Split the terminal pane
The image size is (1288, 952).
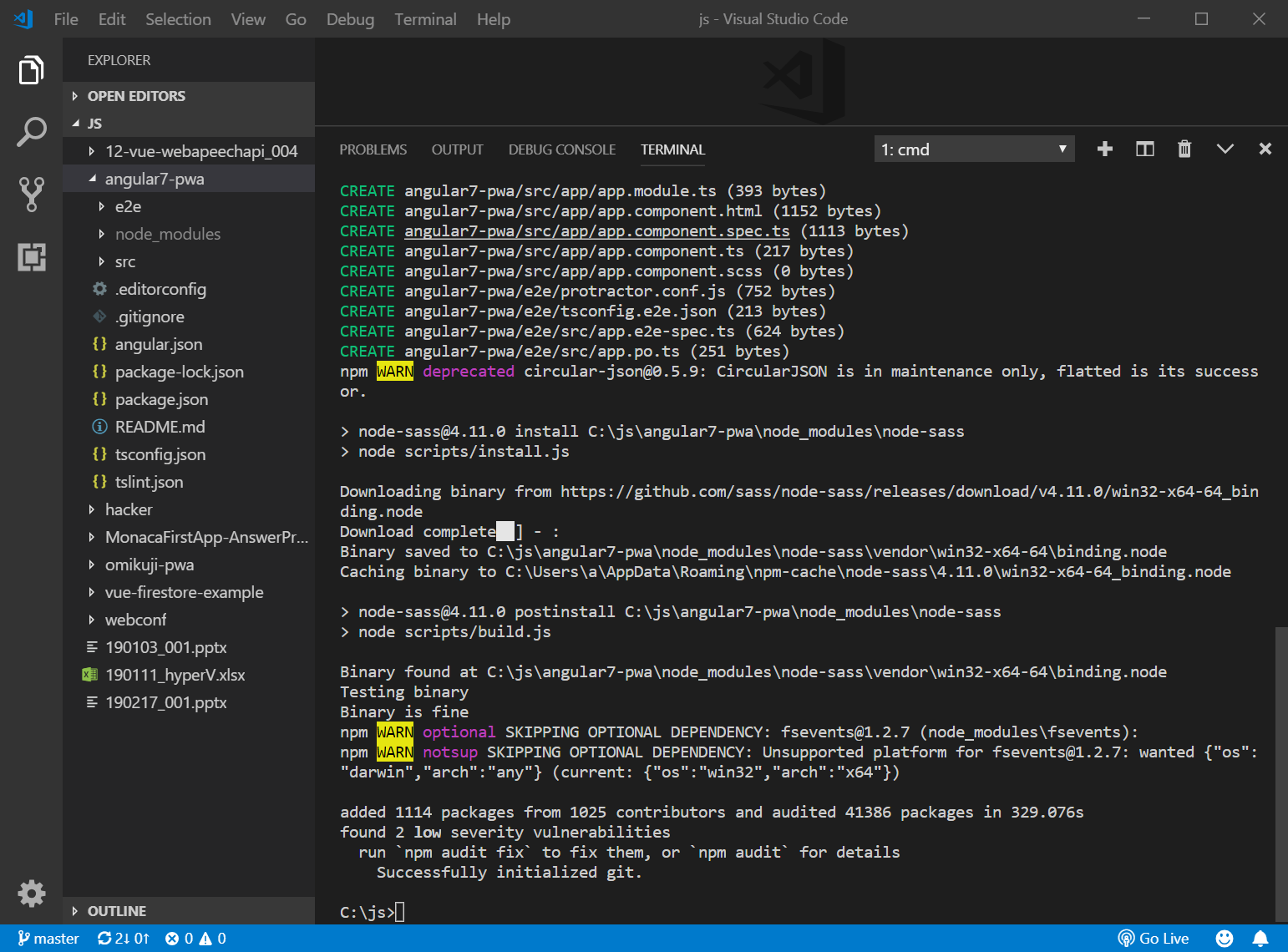point(1144,149)
